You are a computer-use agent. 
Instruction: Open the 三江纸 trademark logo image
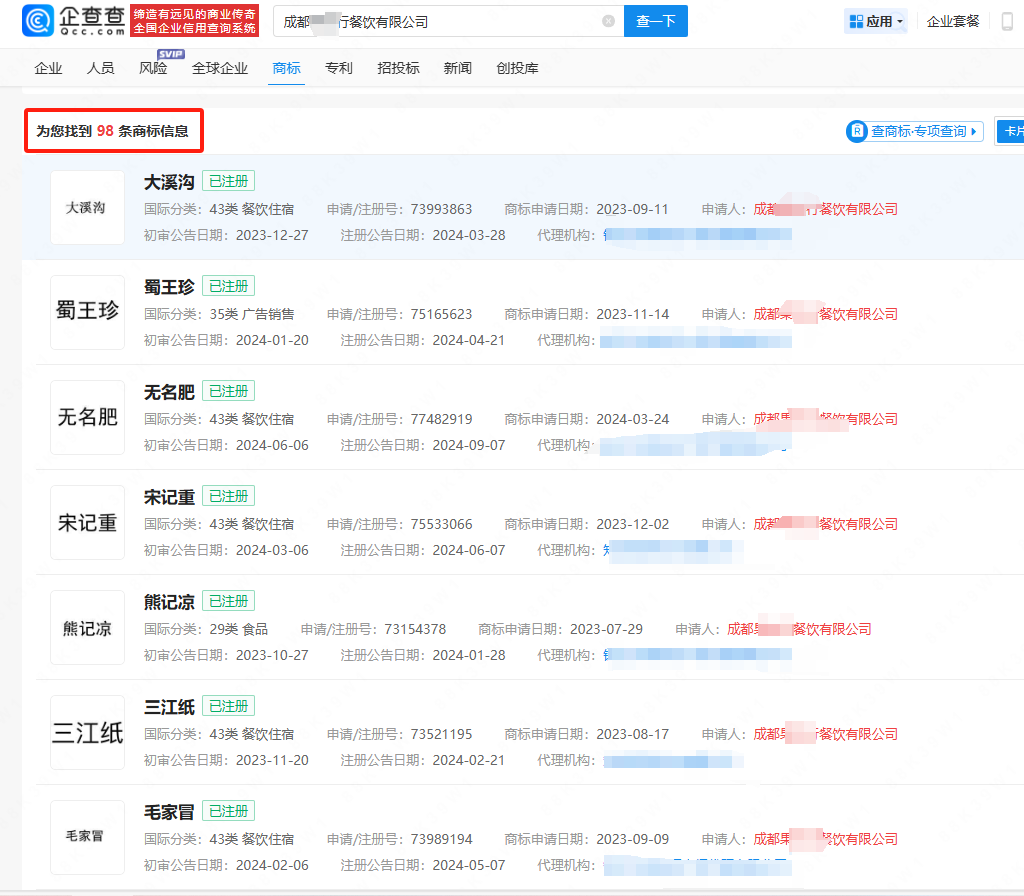pos(87,733)
